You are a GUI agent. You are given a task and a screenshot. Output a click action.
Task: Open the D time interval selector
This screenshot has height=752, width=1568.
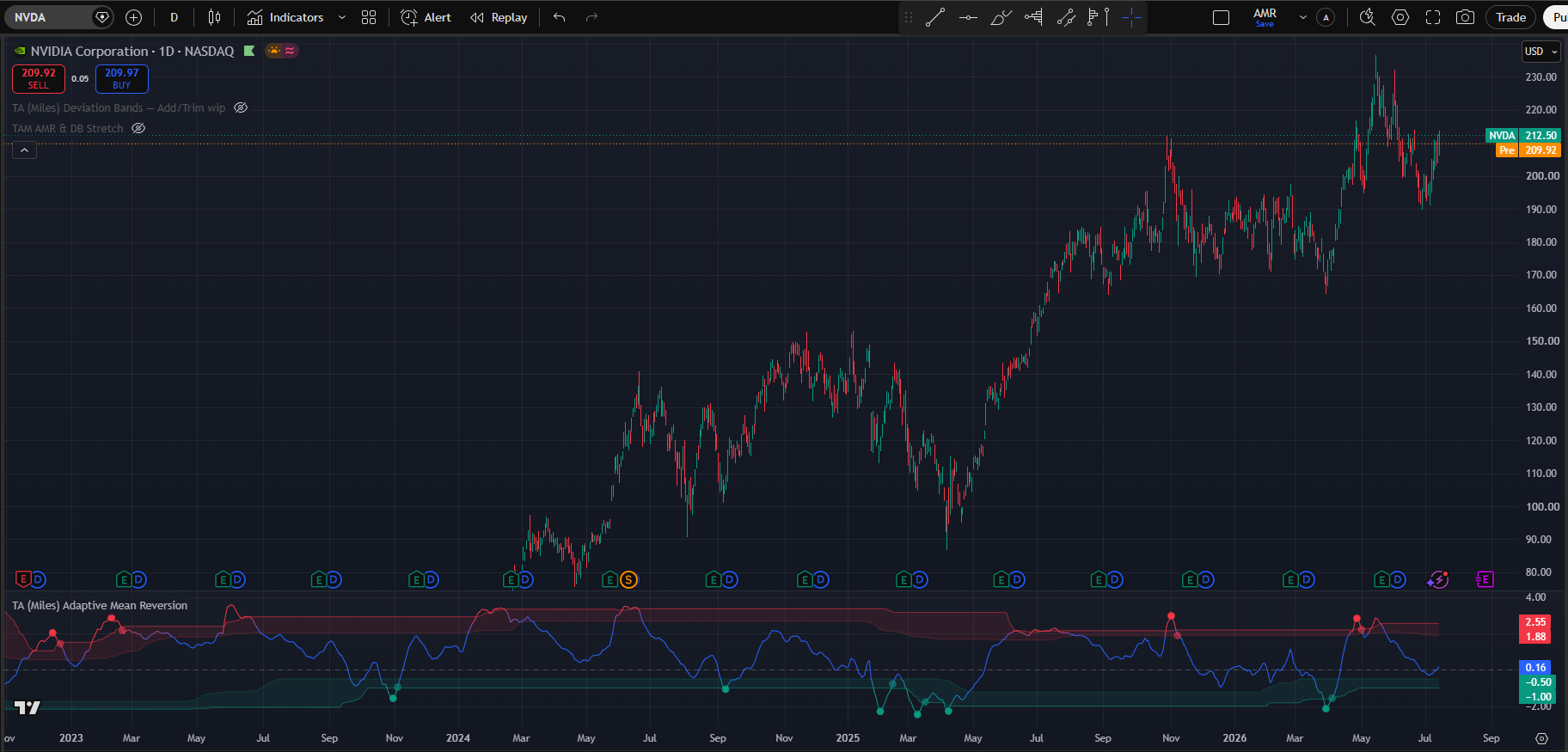(174, 17)
